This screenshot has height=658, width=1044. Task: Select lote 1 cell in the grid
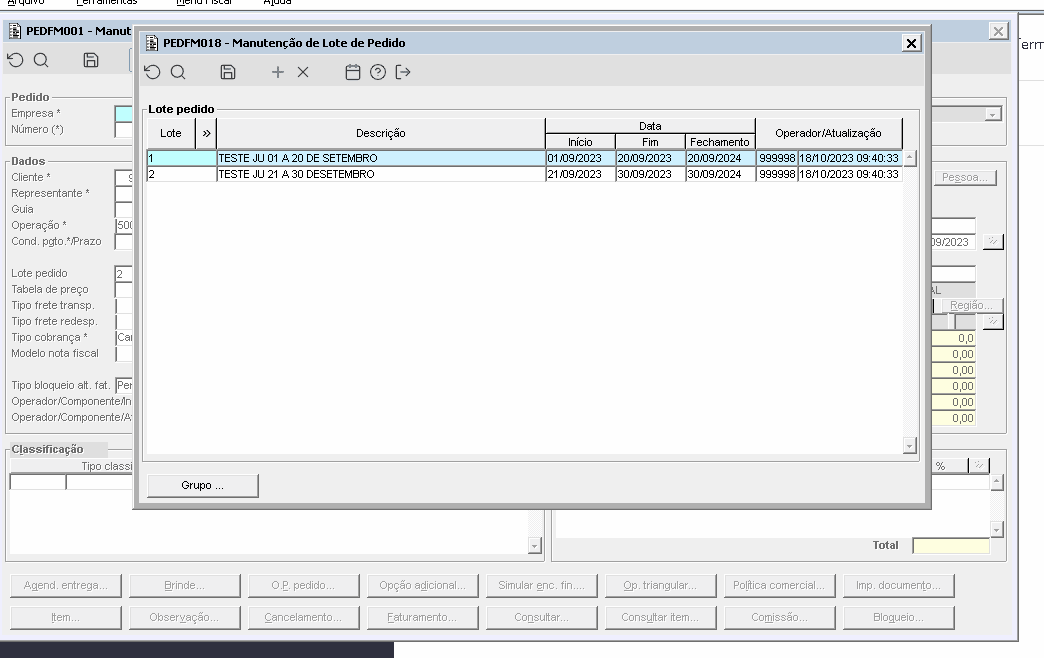181,159
